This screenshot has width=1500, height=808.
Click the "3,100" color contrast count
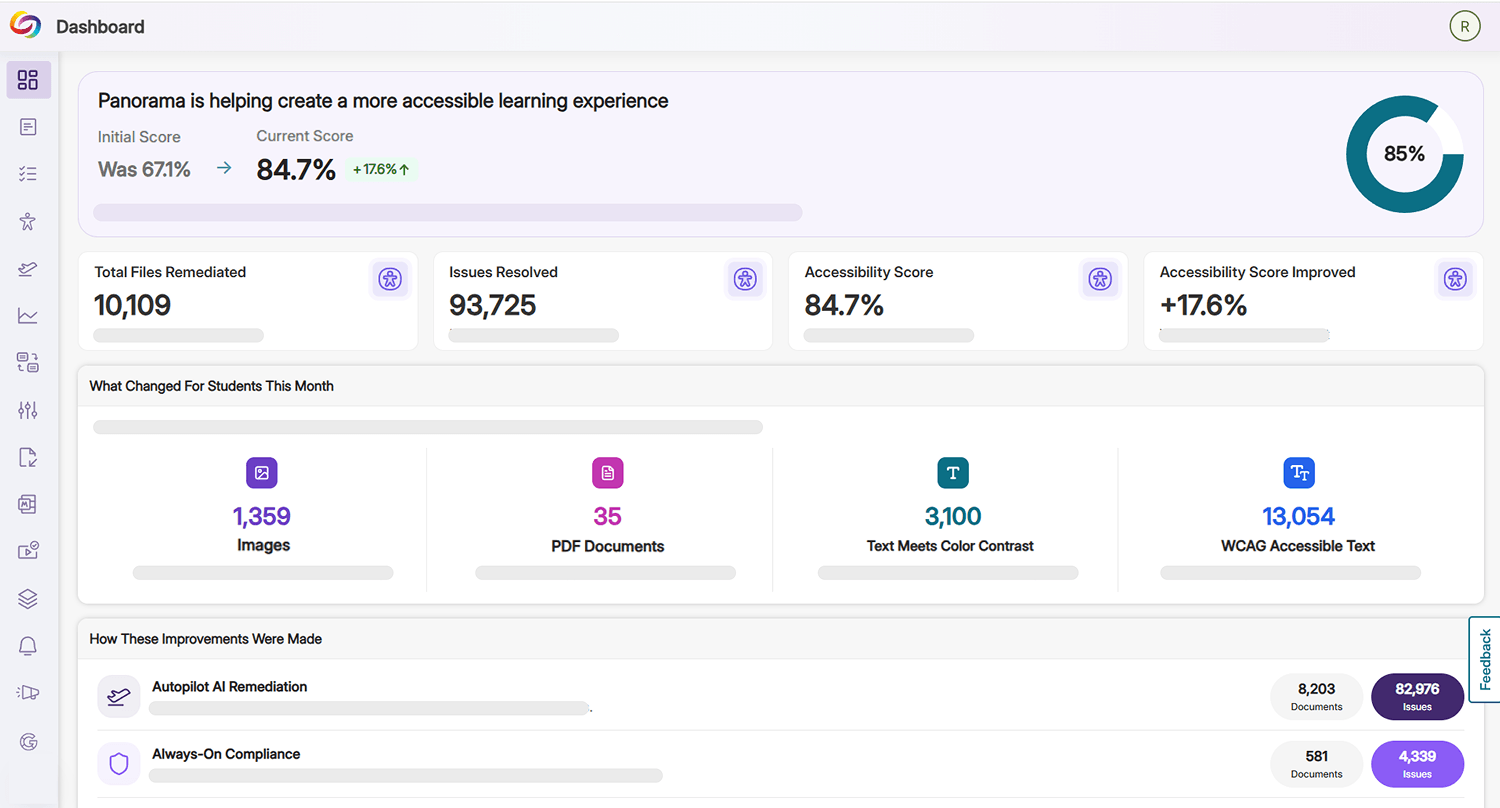(953, 516)
